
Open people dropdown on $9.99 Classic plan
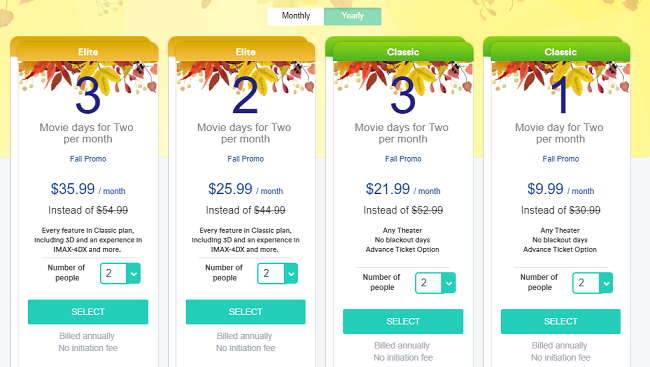592,283
